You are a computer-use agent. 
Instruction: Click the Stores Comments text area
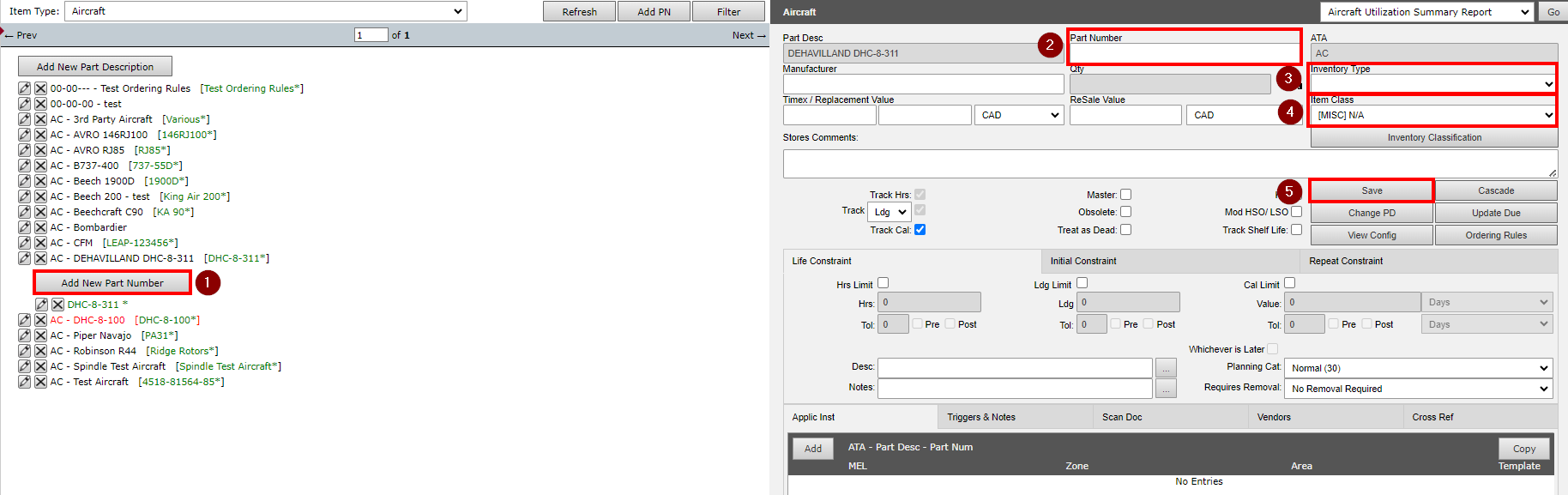click(x=1170, y=164)
